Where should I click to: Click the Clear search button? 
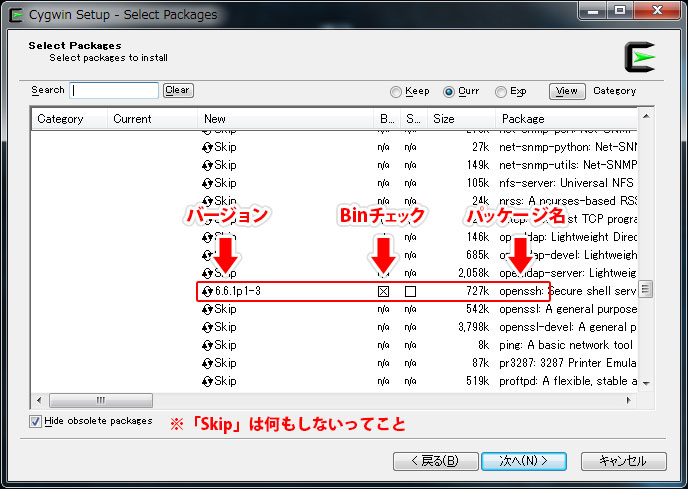coord(178,90)
